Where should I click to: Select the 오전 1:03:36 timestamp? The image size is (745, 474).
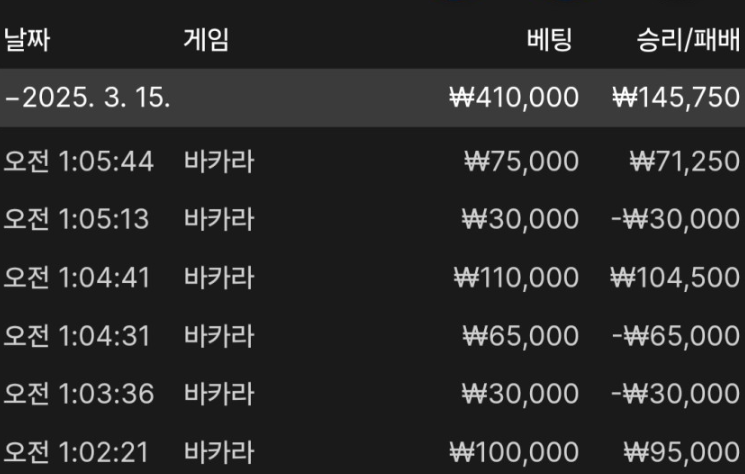[x=79, y=393]
